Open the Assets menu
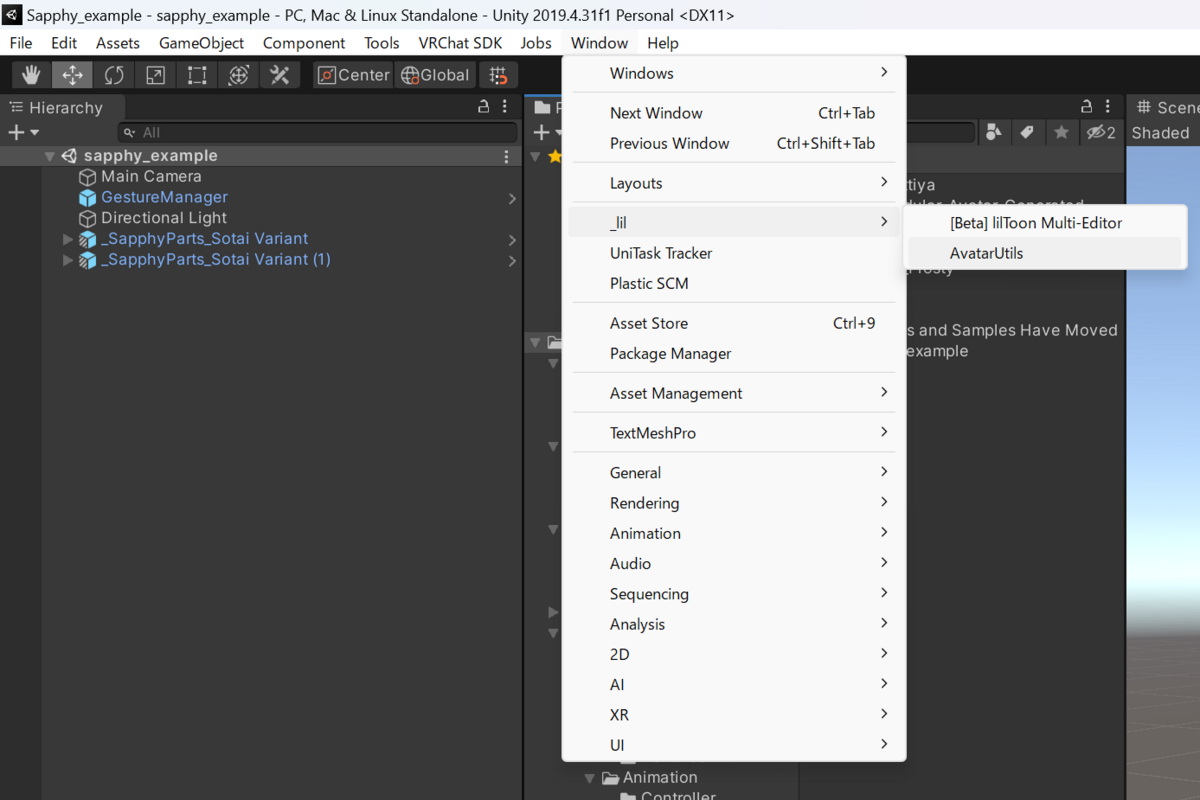Screen dimensions: 1200x800 coord(118,43)
